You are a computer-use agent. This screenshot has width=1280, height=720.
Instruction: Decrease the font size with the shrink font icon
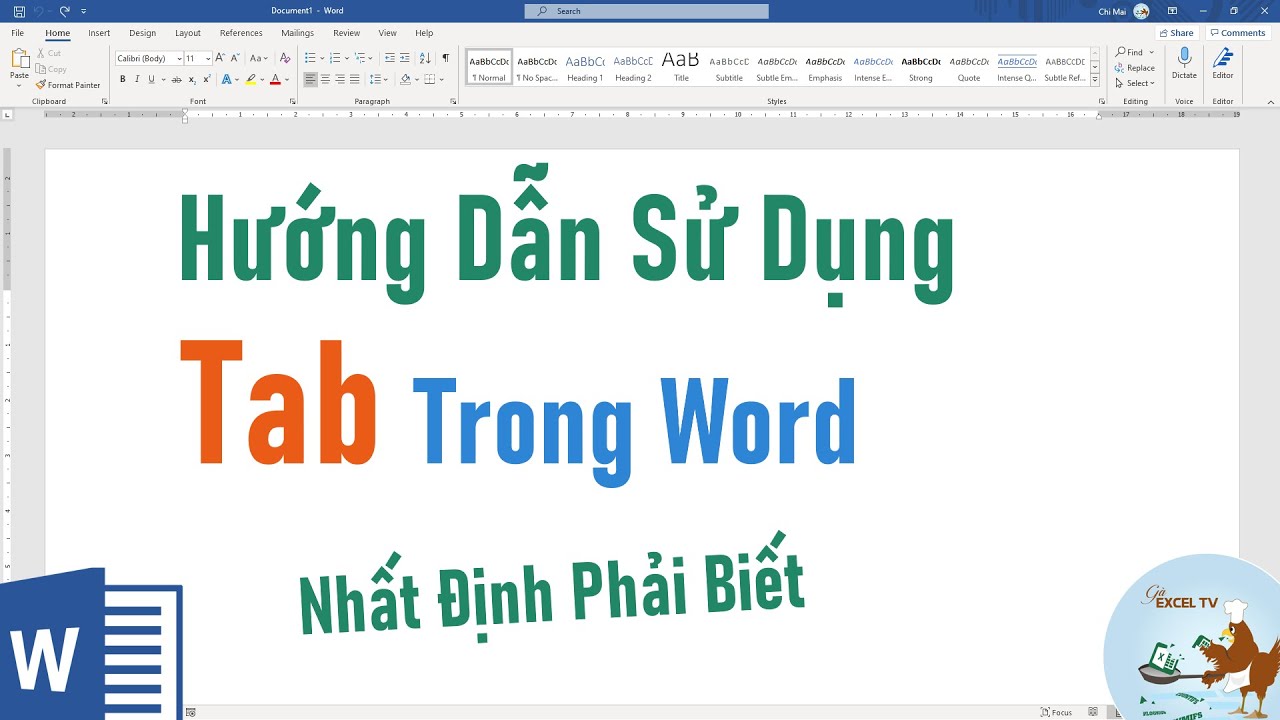coord(235,58)
